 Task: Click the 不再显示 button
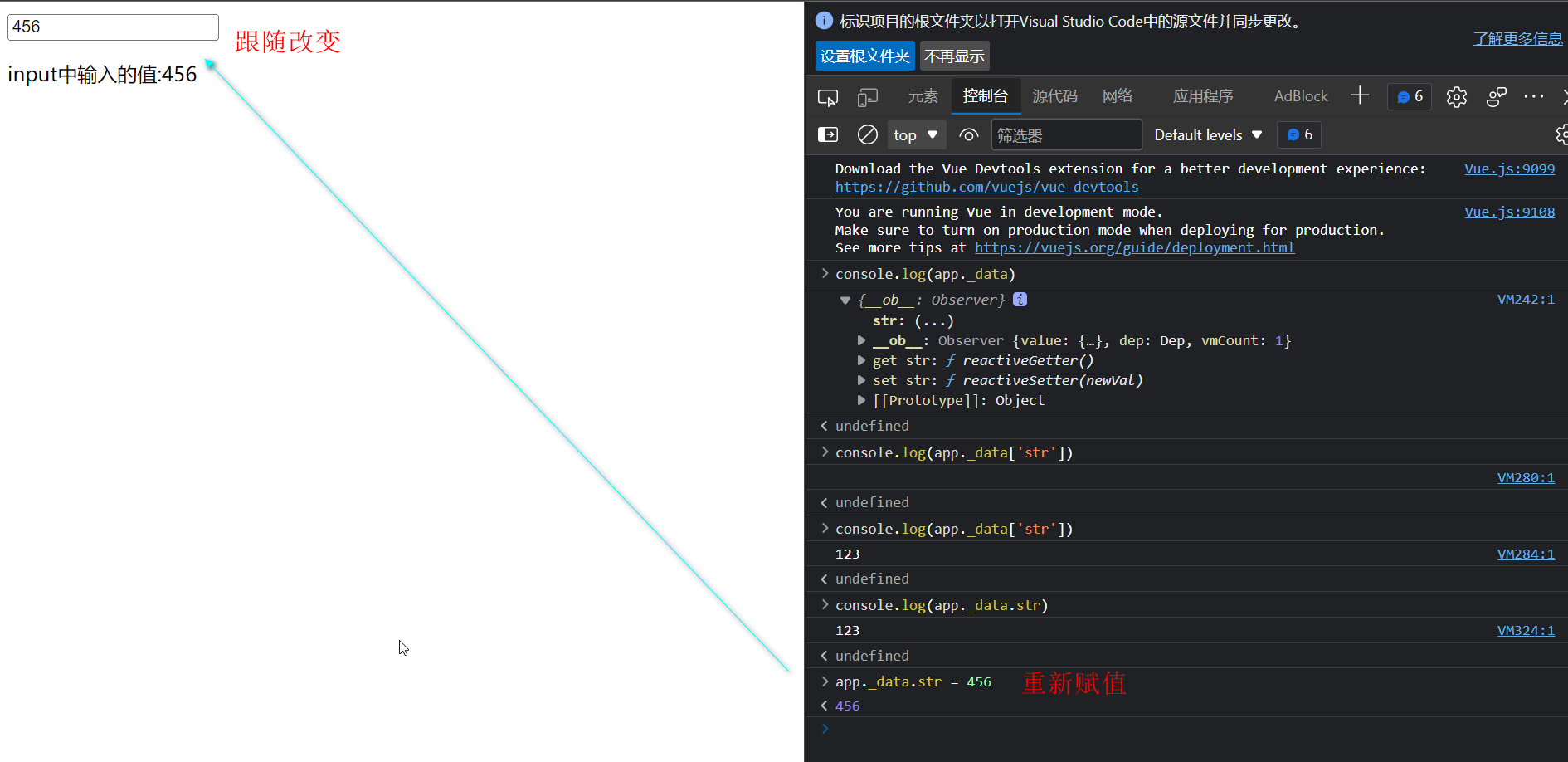(x=955, y=56)
